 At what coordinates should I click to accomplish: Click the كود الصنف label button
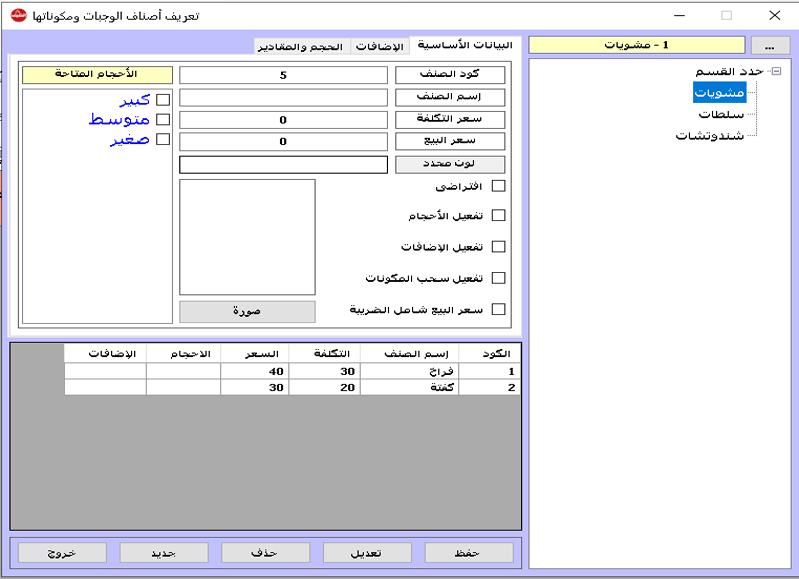click(450, 75)
